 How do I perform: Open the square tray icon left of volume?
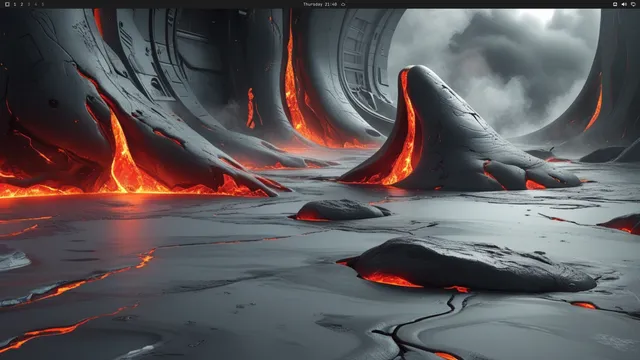tap(615, 4)
